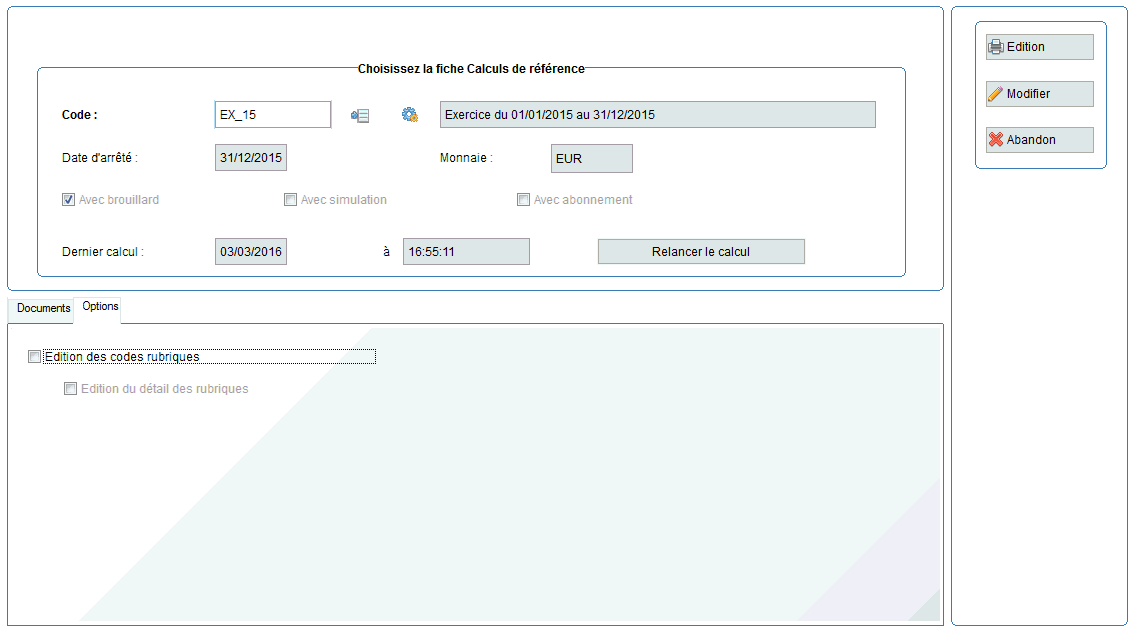This screenshot has height=632, width=1136.
Task: Click the Exercice description field
Action: (657, 115)
